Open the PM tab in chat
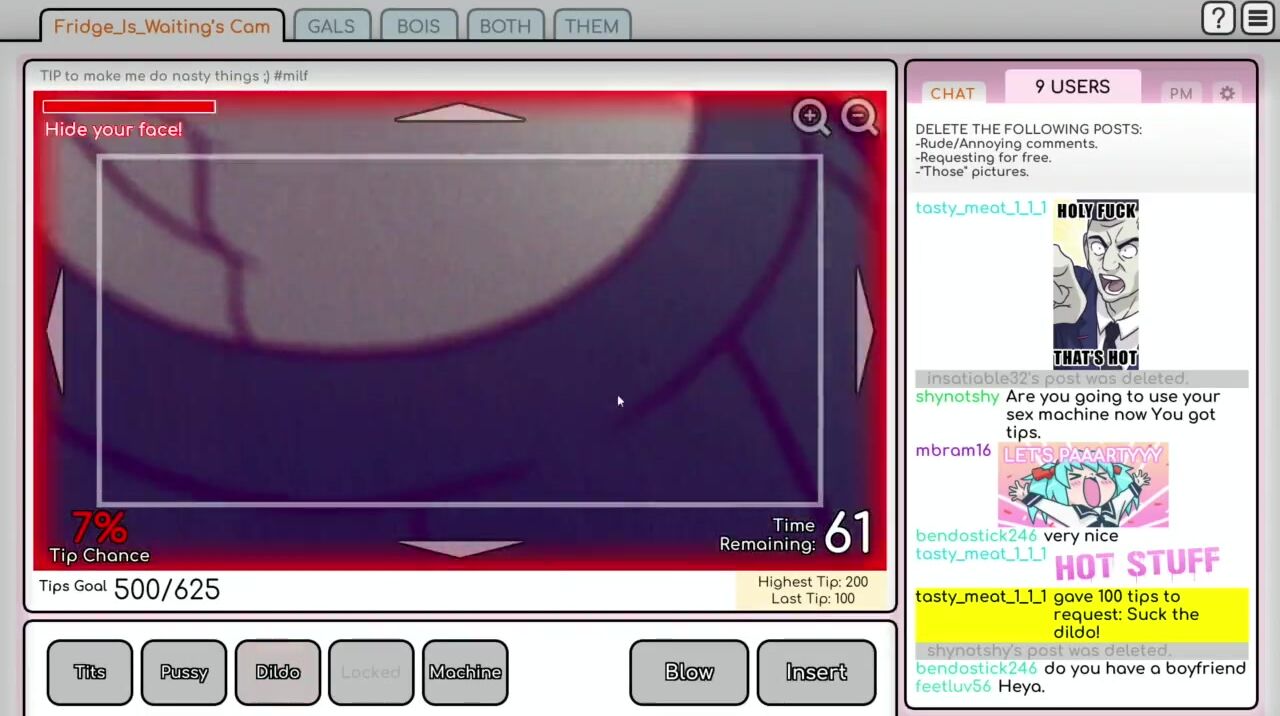 1181,93
